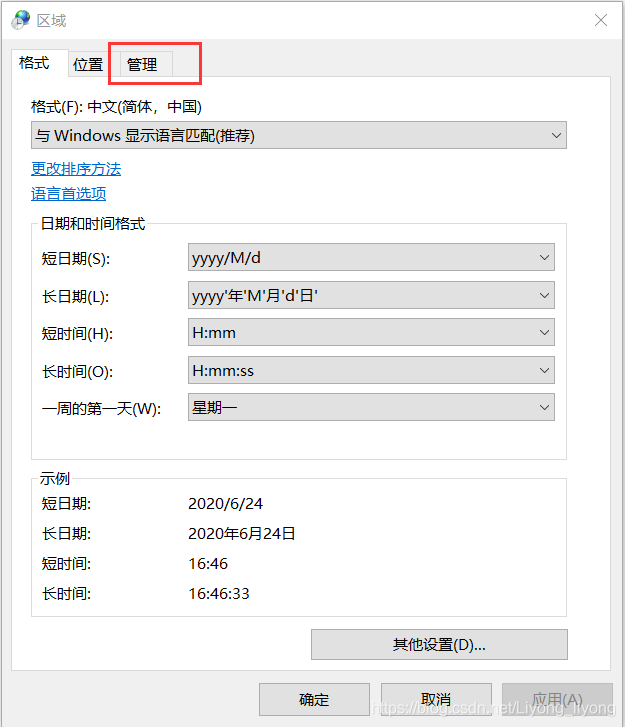Select the example short date 2020/6/24

225,504
